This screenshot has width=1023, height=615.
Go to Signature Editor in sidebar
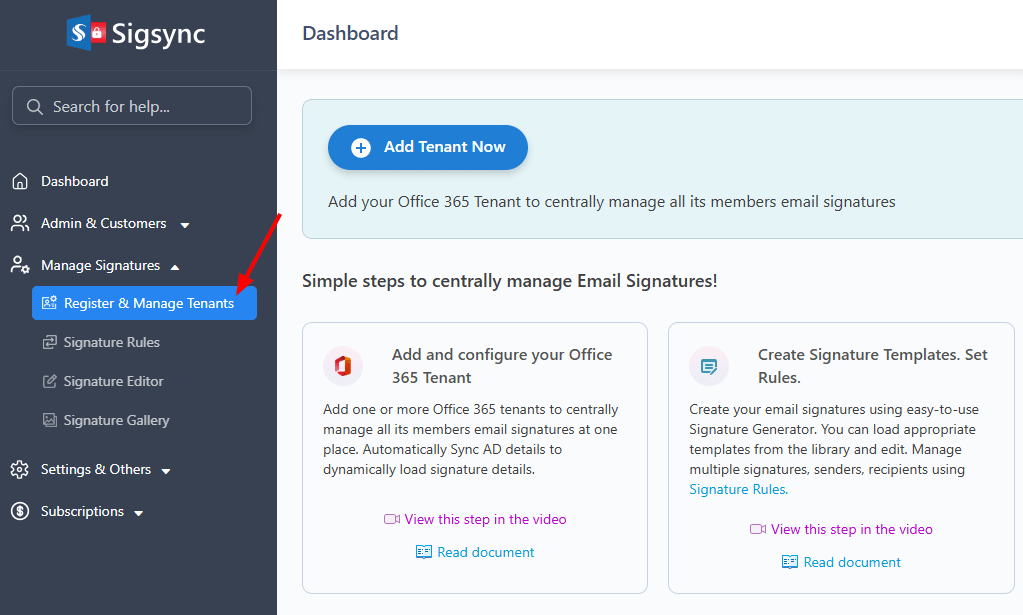click(113, 381)
